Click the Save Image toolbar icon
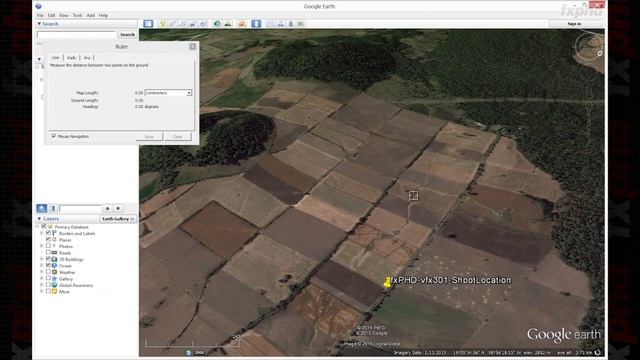Viewport: 640px width, 360px height. [291, 24]
